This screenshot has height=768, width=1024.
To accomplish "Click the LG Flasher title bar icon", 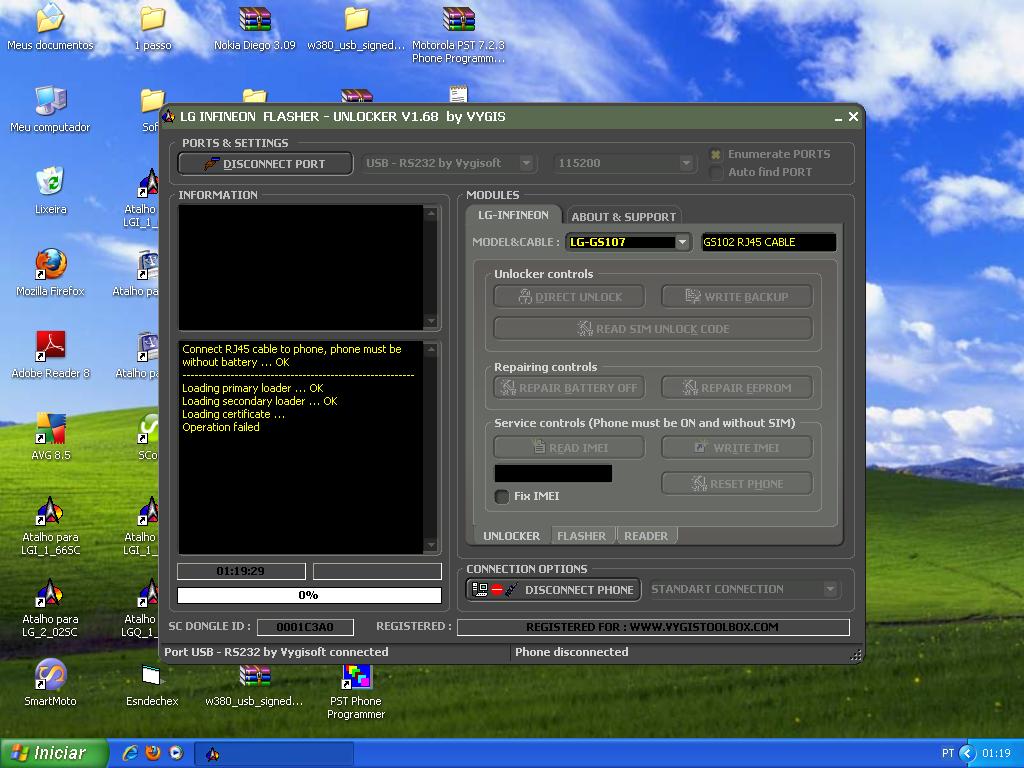I will pos(168,116).
